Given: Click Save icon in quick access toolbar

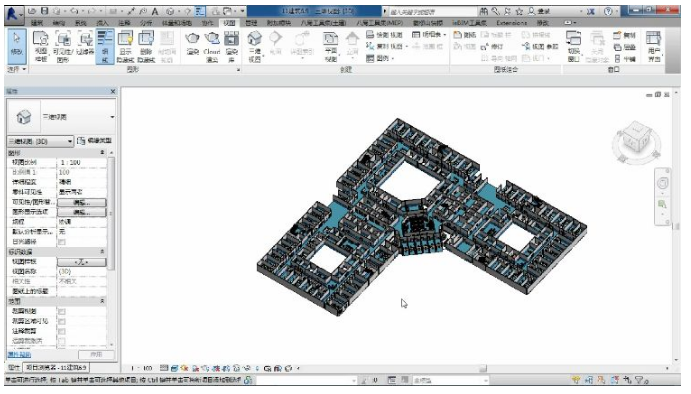Looking at the screenshot, I should pos(44,11).
